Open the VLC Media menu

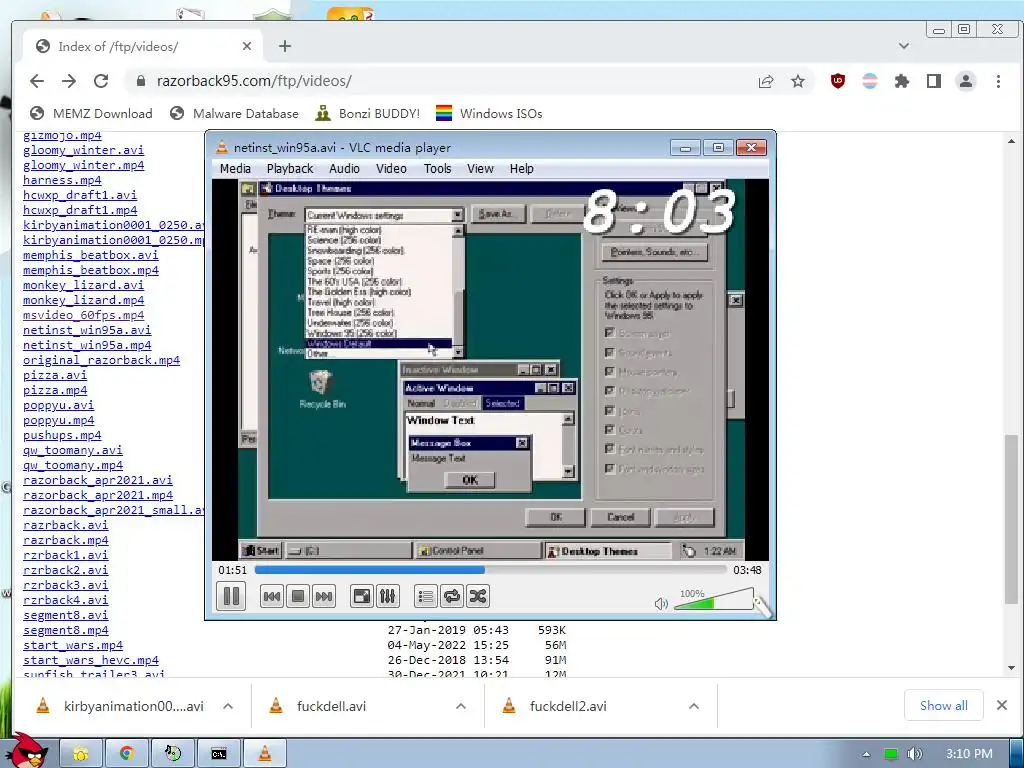pos(235,168)
